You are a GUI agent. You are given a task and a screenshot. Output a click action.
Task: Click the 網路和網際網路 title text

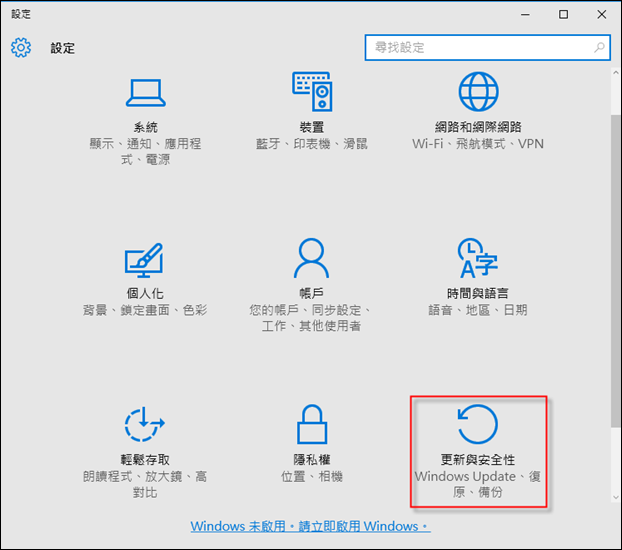[x=478, y=127]
